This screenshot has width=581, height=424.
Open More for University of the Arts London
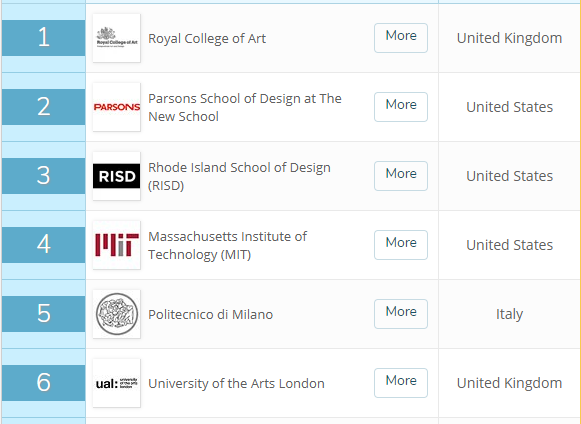[x=401, y=382]
